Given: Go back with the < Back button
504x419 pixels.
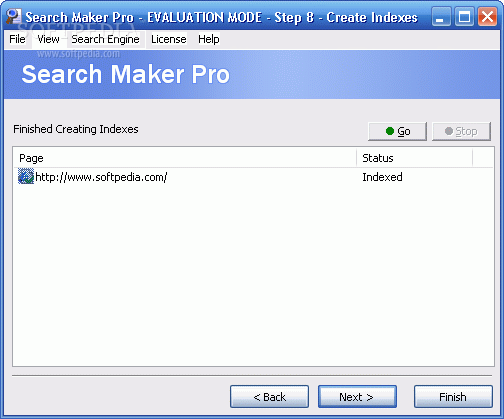Looking at the screenshot, I should click(269, 397).
